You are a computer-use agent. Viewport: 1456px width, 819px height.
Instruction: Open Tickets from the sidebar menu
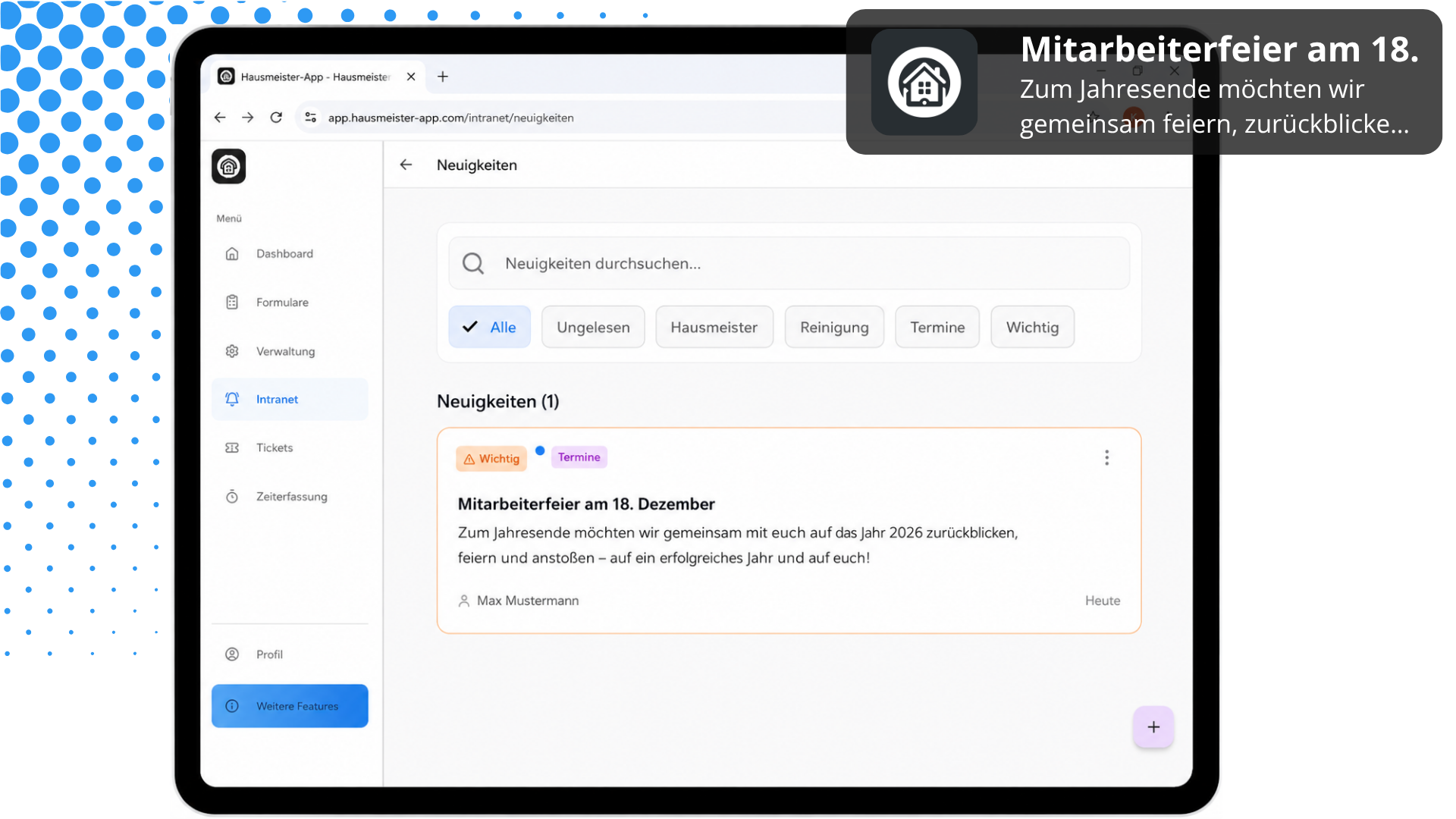pos(290,447)
